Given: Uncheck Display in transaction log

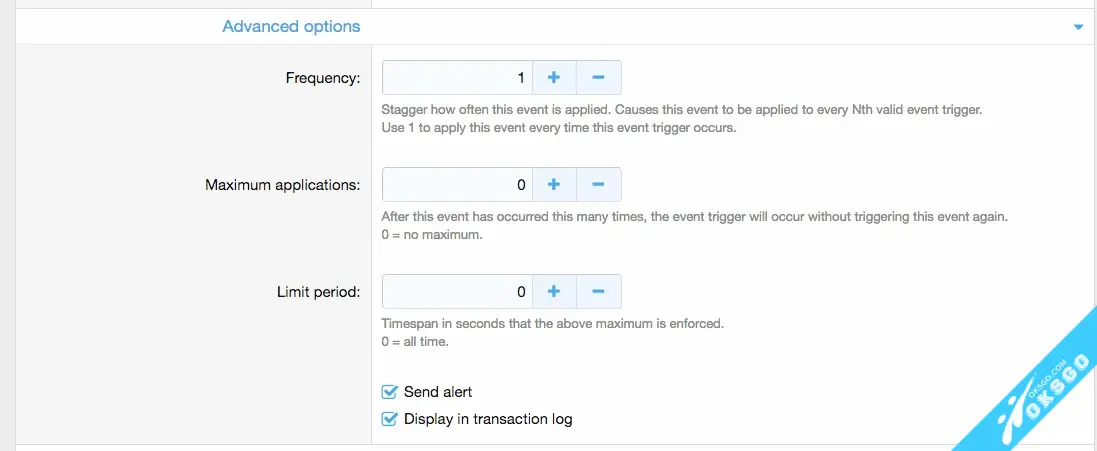Looking at the screenshot, I should point(390,419).
